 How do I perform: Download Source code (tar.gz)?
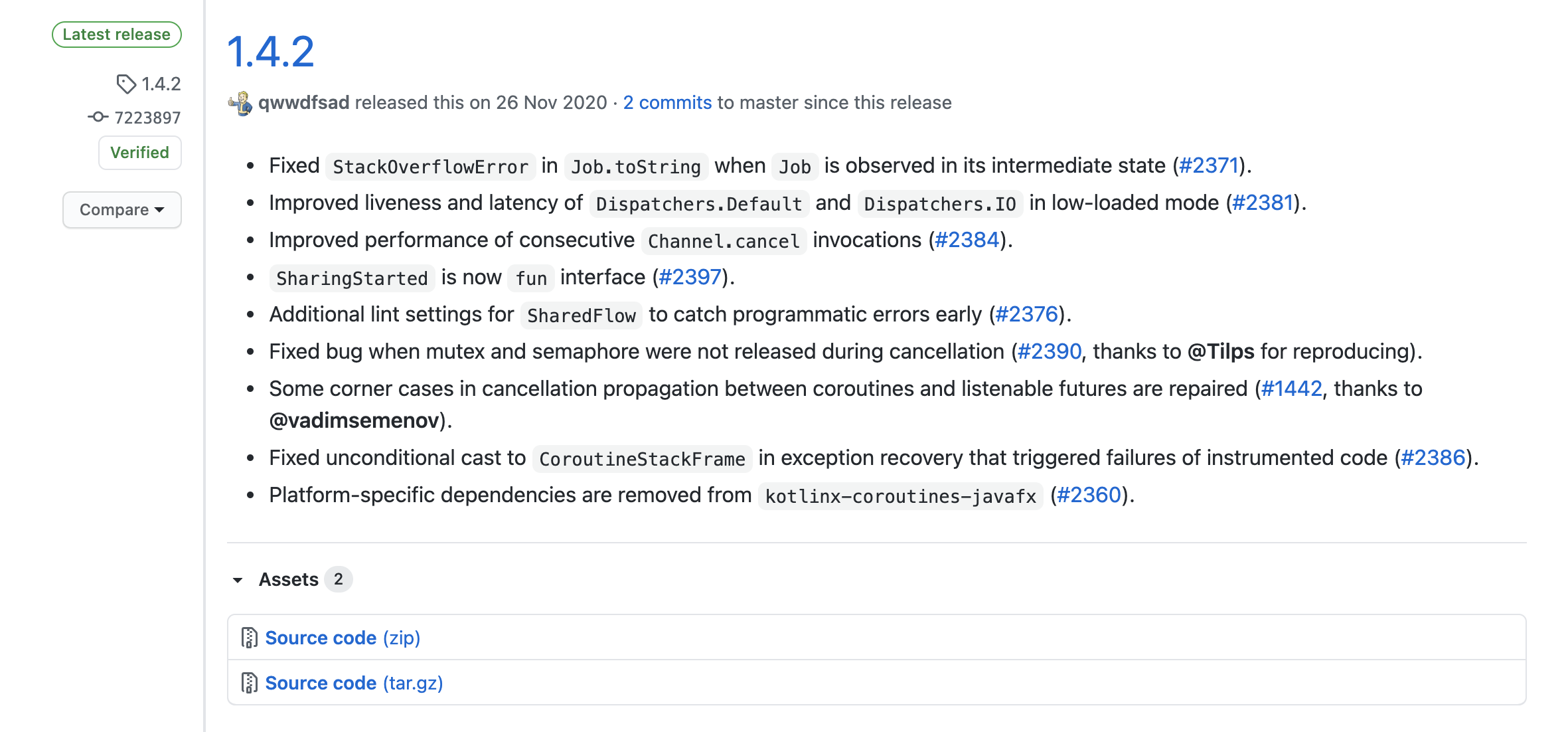click(x=354, y=683)
